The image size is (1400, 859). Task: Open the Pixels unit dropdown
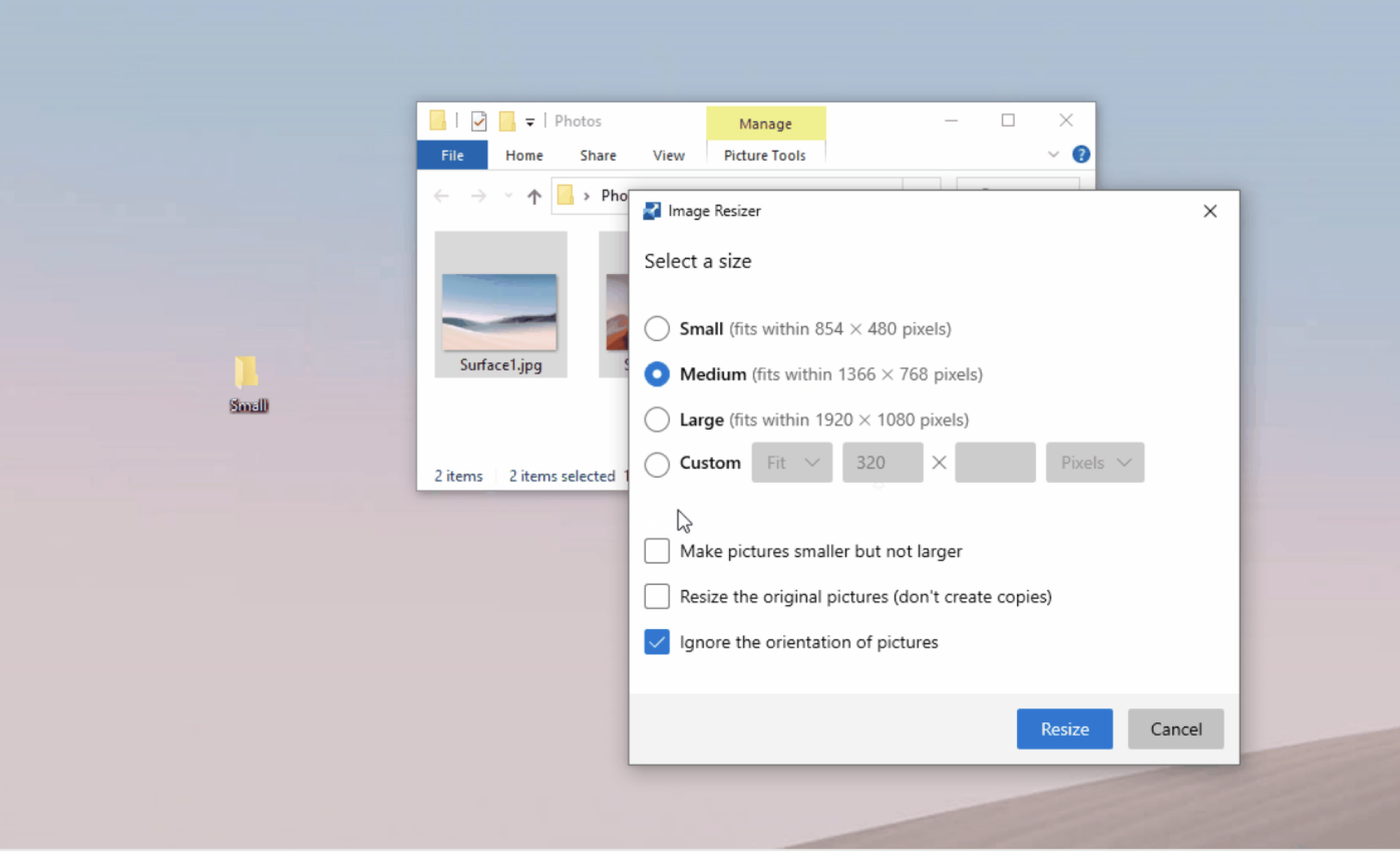pyautogui.click(x=1094, y=462)
